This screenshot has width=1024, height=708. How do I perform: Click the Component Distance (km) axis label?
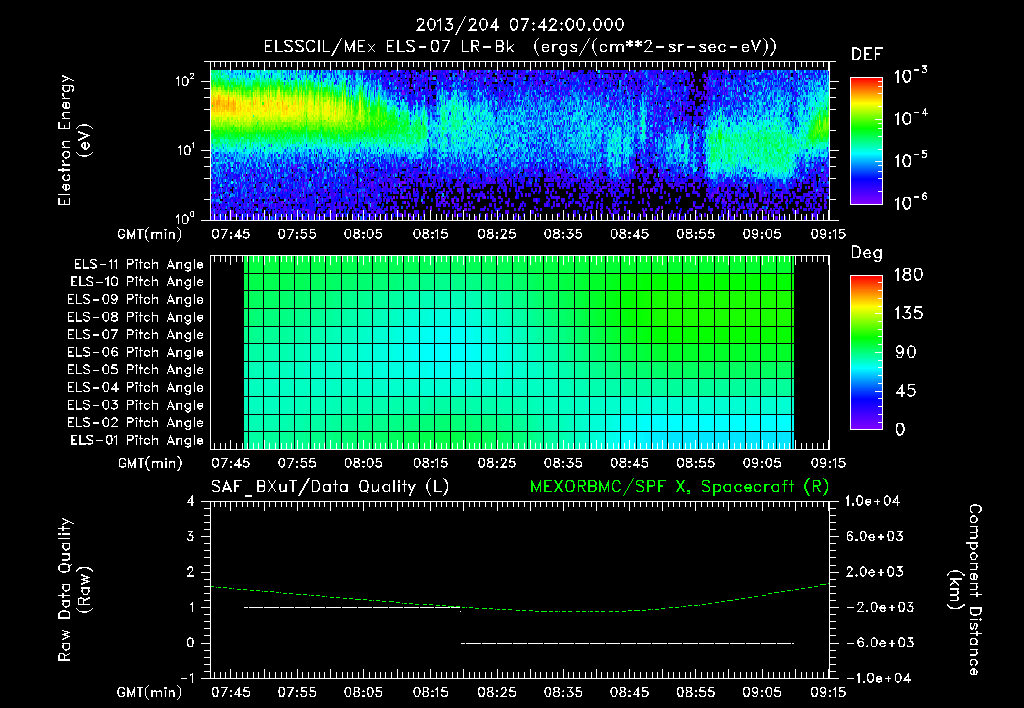point(965,590)
